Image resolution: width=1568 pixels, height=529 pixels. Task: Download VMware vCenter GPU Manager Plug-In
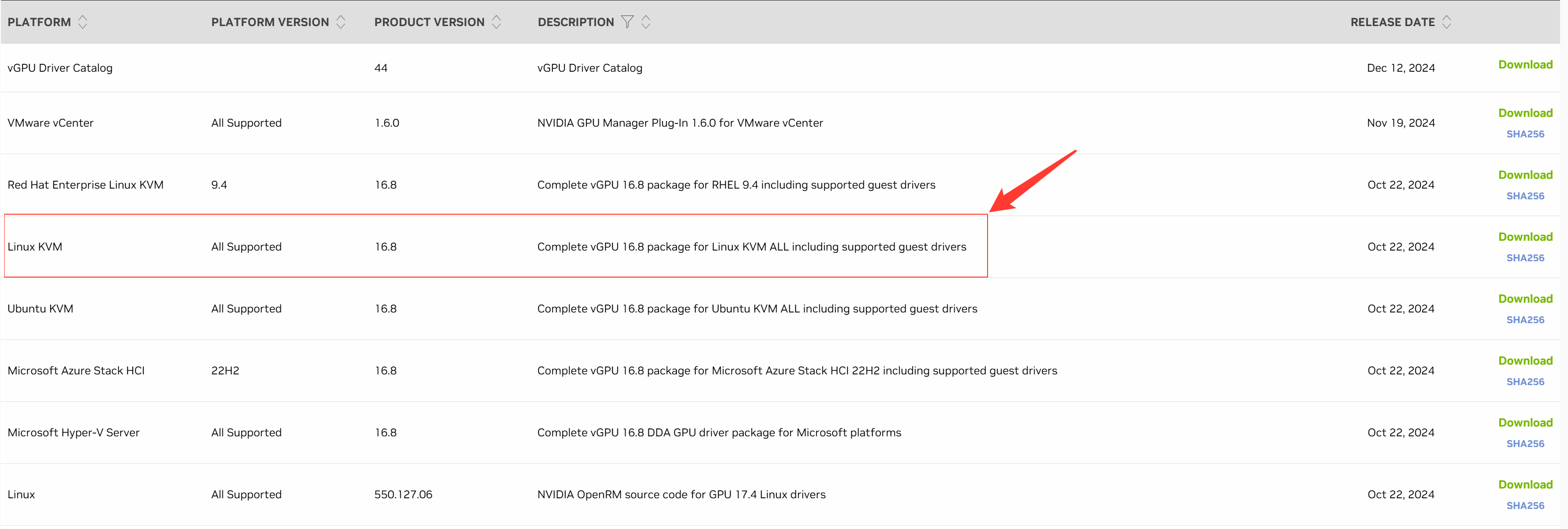[x=1525, y=113]
